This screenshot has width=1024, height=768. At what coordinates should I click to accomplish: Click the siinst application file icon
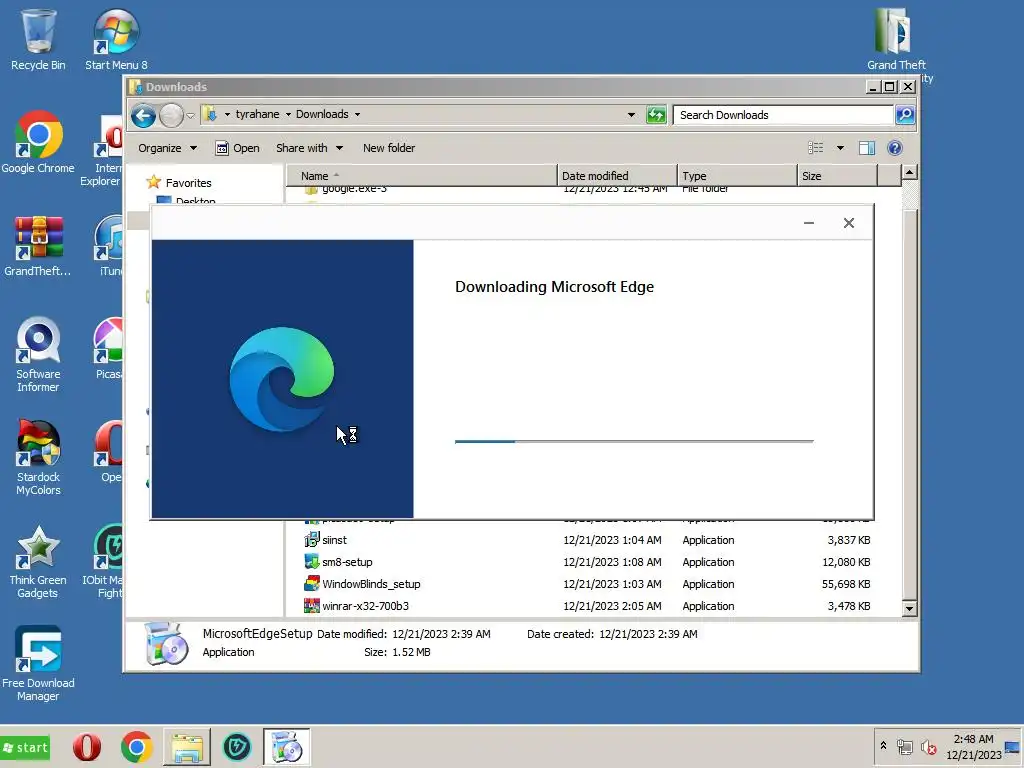tap(312, 539)
